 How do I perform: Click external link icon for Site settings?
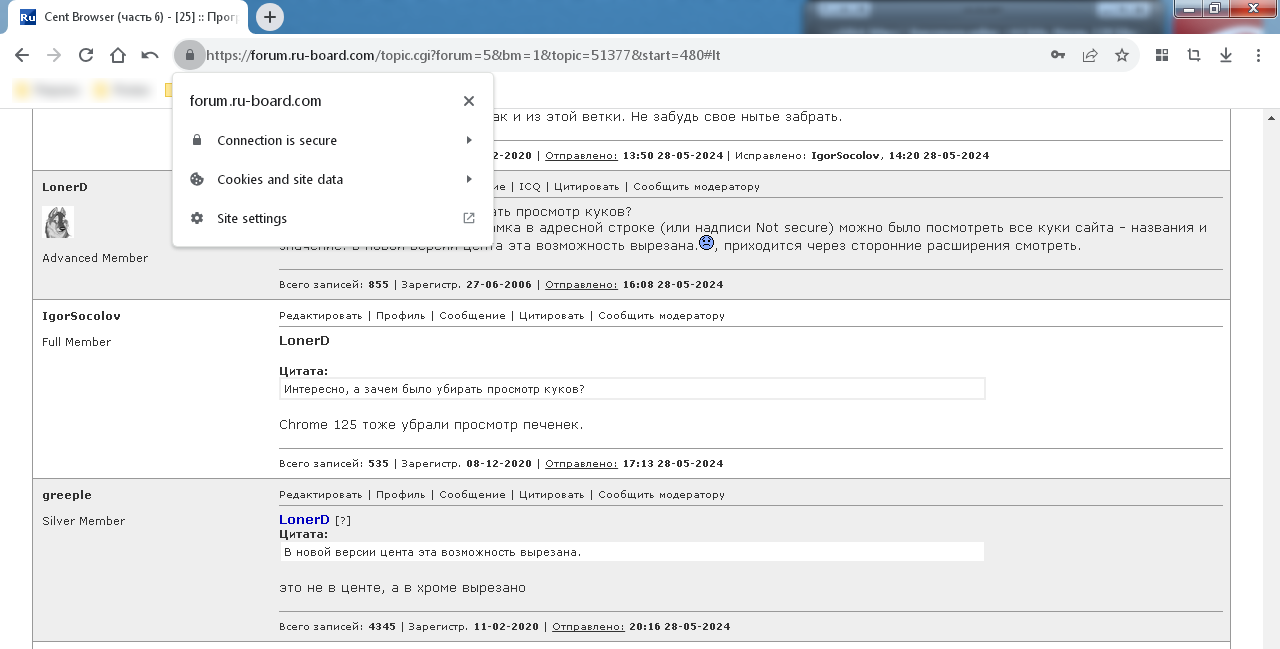click(469, 218)
